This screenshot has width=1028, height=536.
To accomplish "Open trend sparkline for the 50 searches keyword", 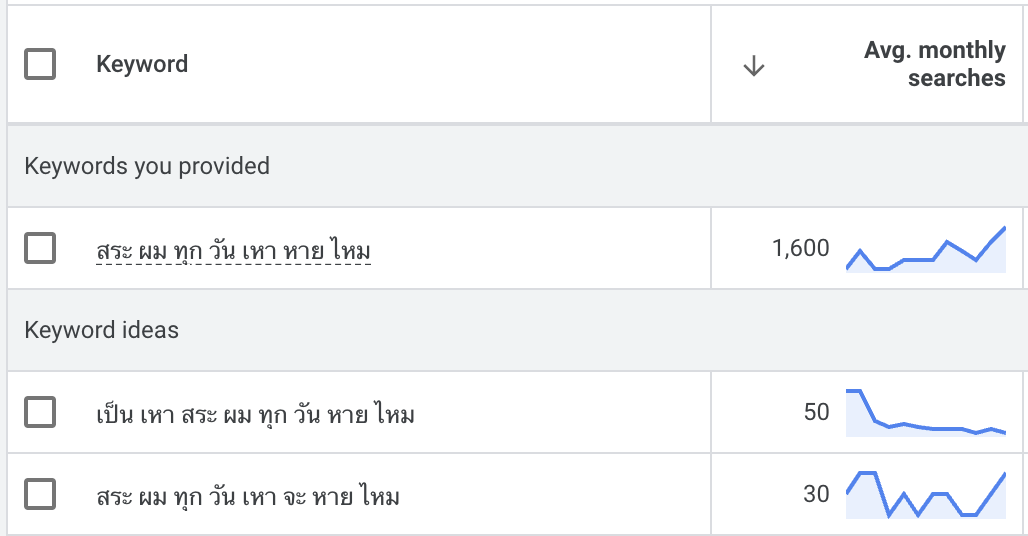I will pyautogui.click(x=925, y=414).
